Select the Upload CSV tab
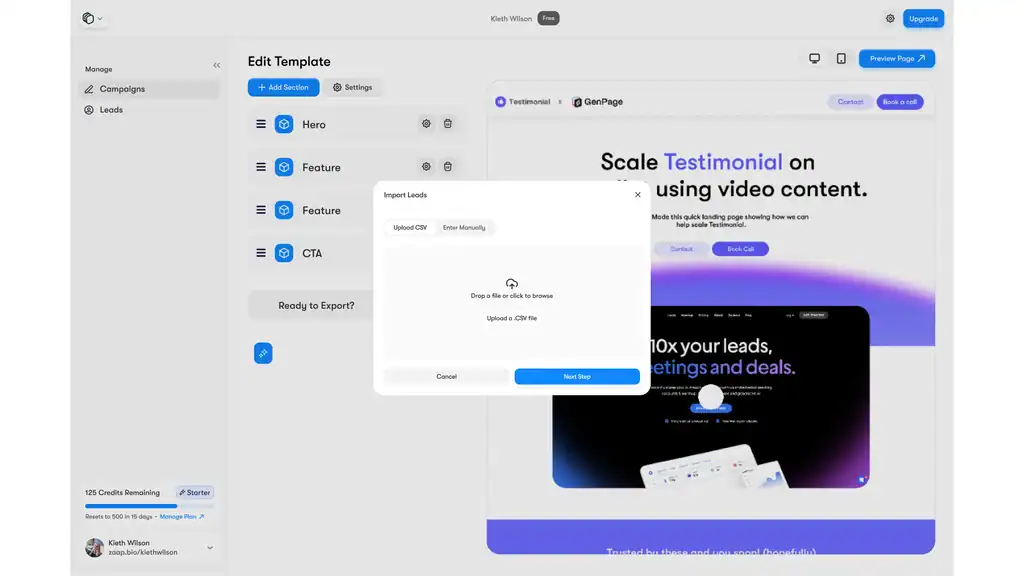This screenshot has height=576, width=1024. tap(410, 228)
